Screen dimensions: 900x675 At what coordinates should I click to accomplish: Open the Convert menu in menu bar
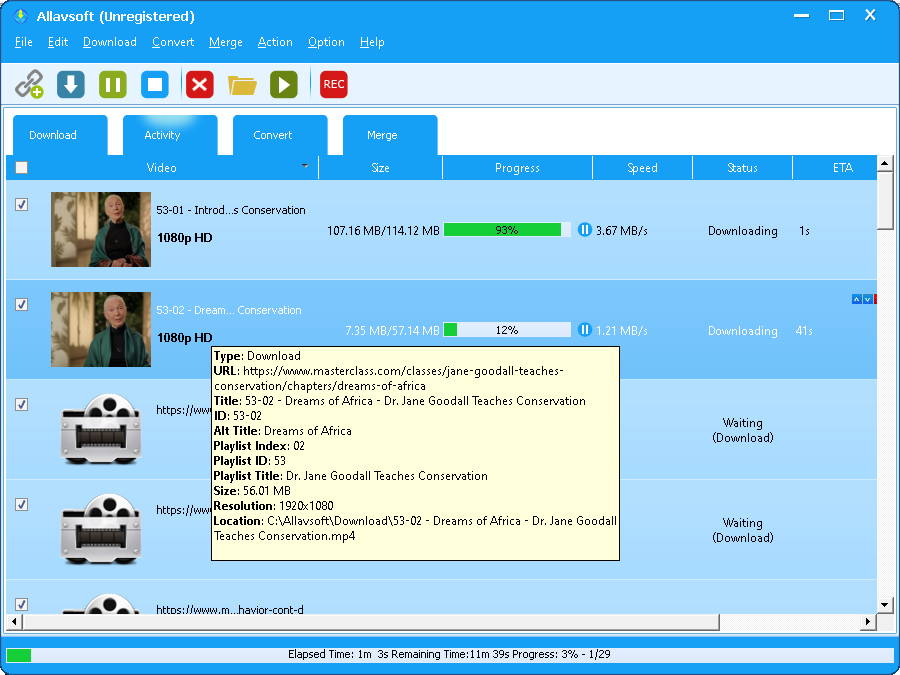click(173, 42)
